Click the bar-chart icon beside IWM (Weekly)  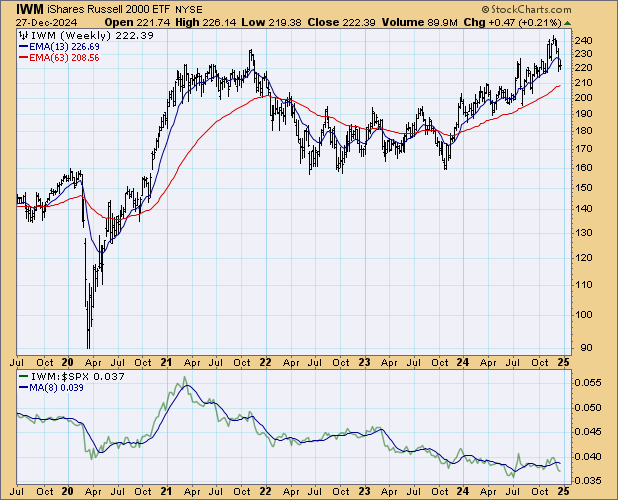point(24,35)
